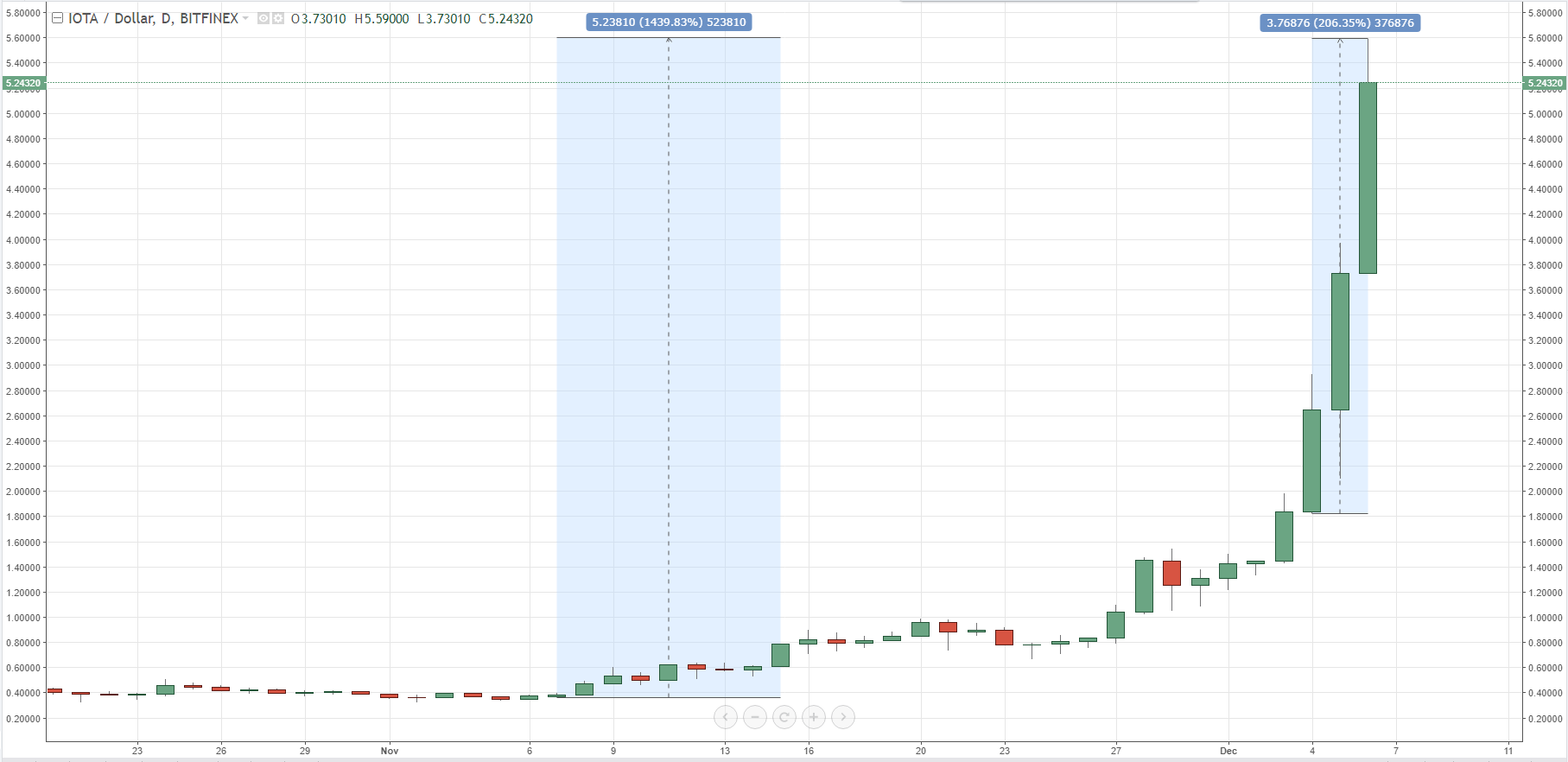Click date 26 on the time axis
1568x762 pixels.
point(221,751)
